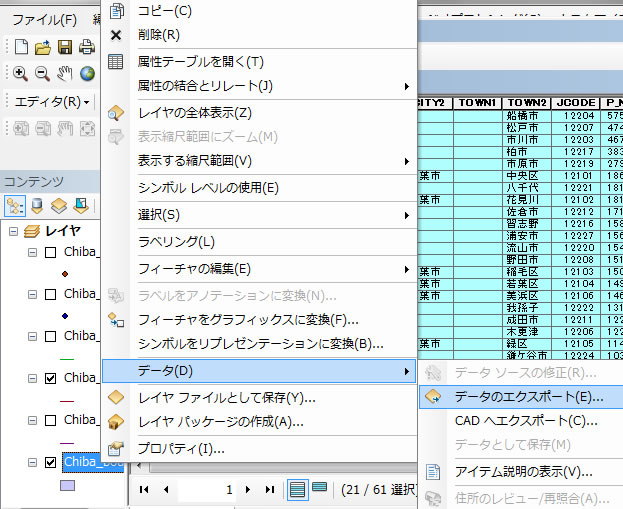Viewport: 623px width, 509px height.
Task: Click the purple polygon symbol swatch
Action: click(68, 485)
